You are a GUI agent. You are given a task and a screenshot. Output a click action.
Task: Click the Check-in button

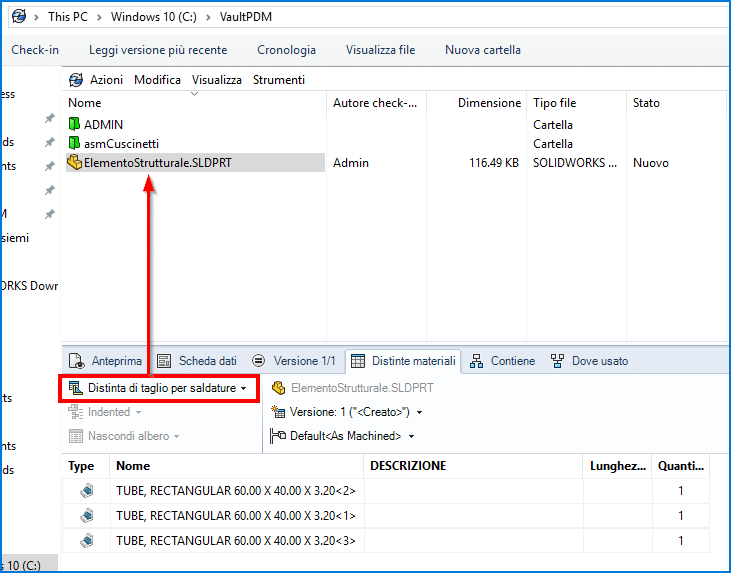point(35,50)
